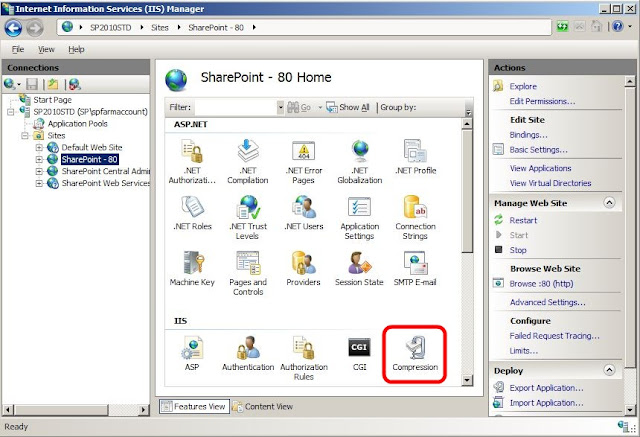Click the Explore action link
This screenshot has height=437, width=640.
(523, 87)
